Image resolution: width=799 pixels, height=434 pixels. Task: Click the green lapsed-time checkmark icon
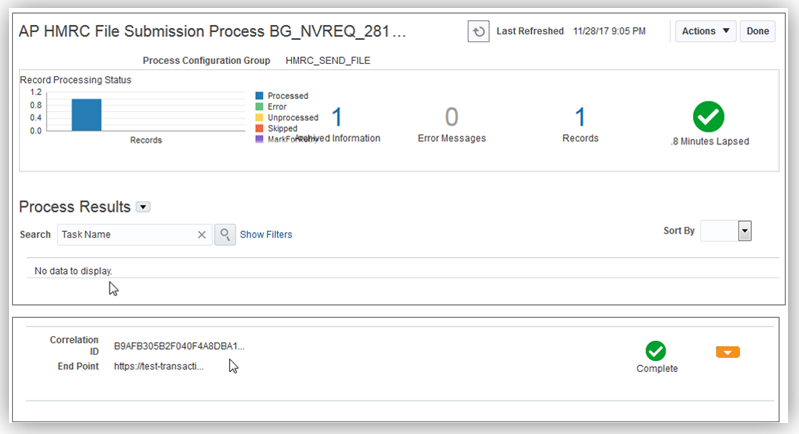(x=708, y=117)
